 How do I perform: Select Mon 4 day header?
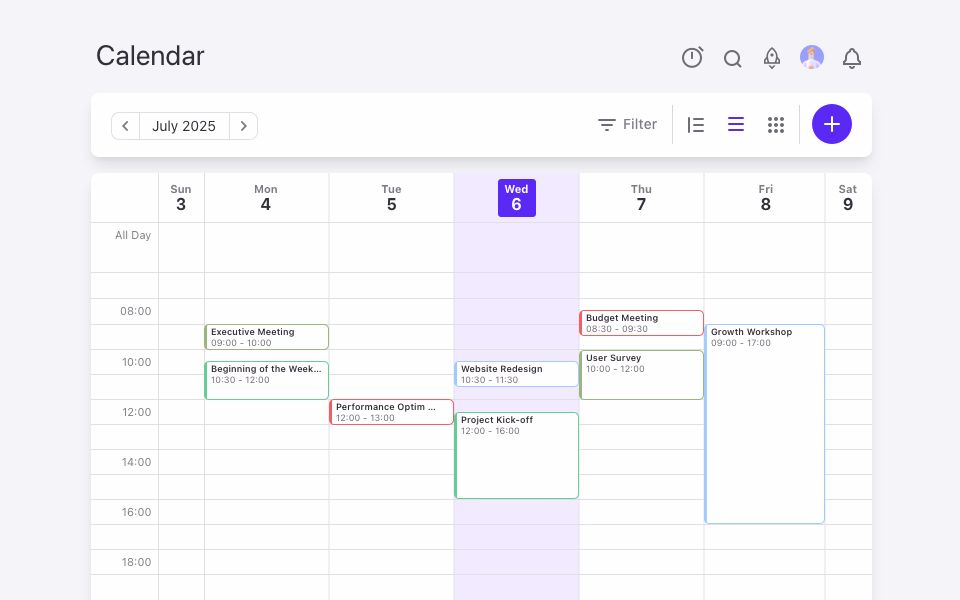point(266,198)
